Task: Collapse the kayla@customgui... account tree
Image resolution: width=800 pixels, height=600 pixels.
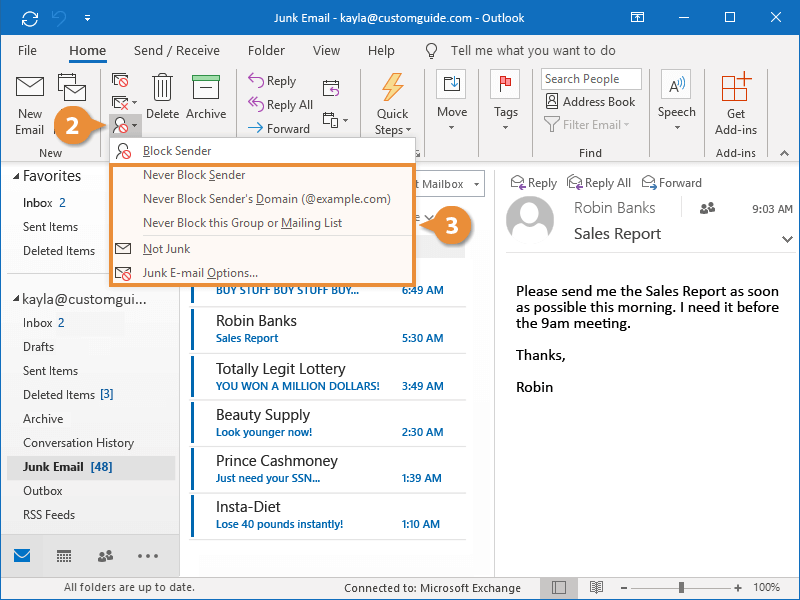Action: click(x=16, y=299)
